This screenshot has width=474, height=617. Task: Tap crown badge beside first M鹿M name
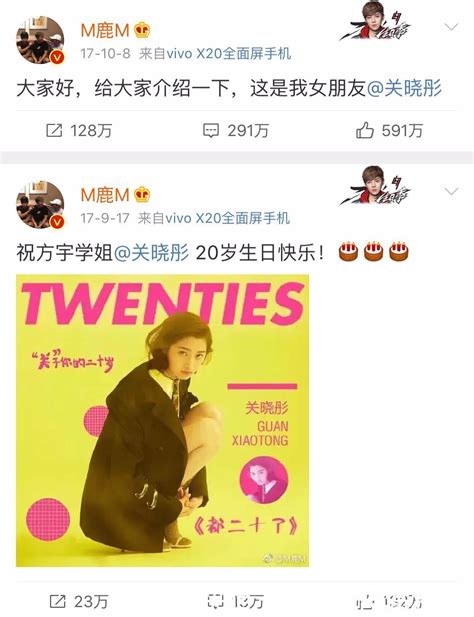(142, 30)
